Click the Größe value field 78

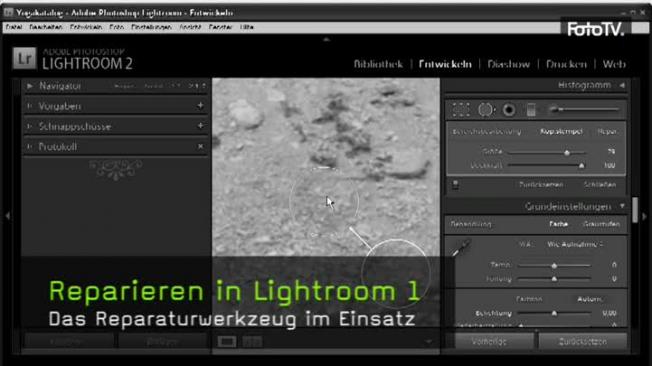click(611, 152)
